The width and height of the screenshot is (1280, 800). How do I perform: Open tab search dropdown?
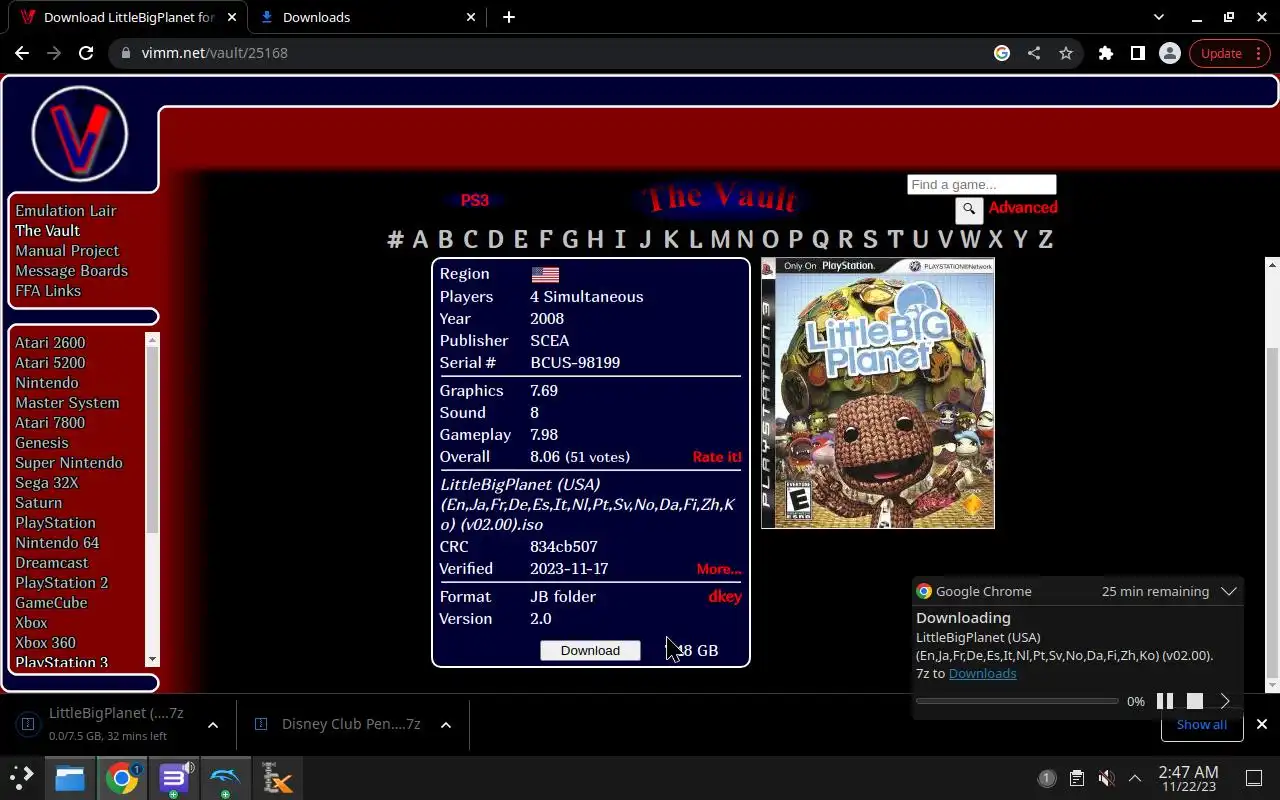(1159, 17)
